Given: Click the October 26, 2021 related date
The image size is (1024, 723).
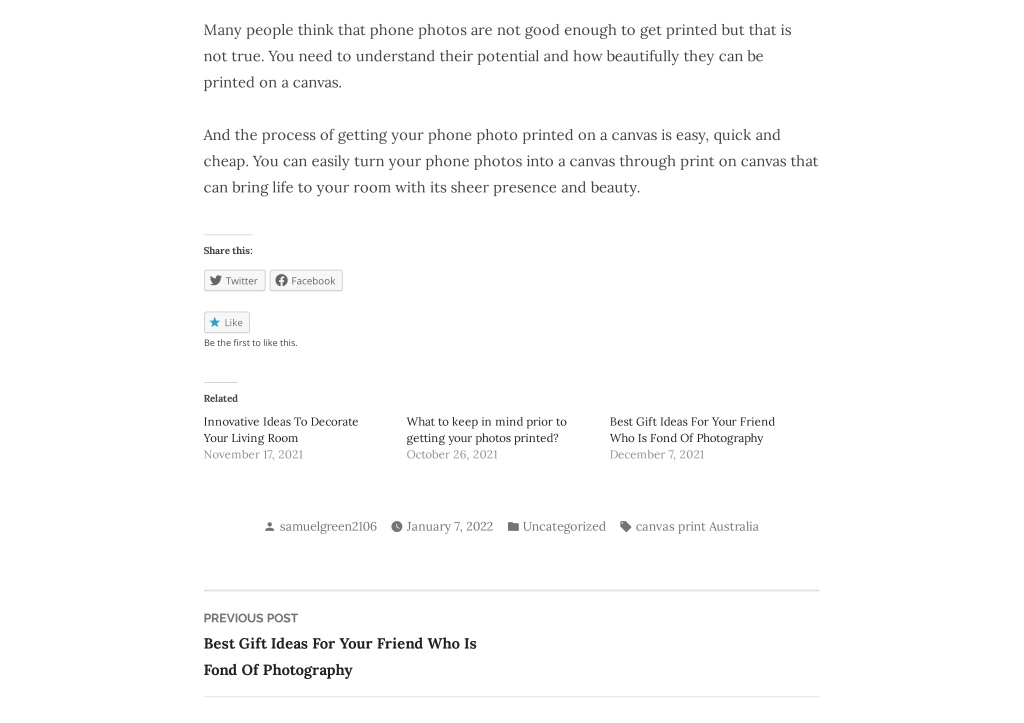Looking at the screenshot, I should click(452, 455).
